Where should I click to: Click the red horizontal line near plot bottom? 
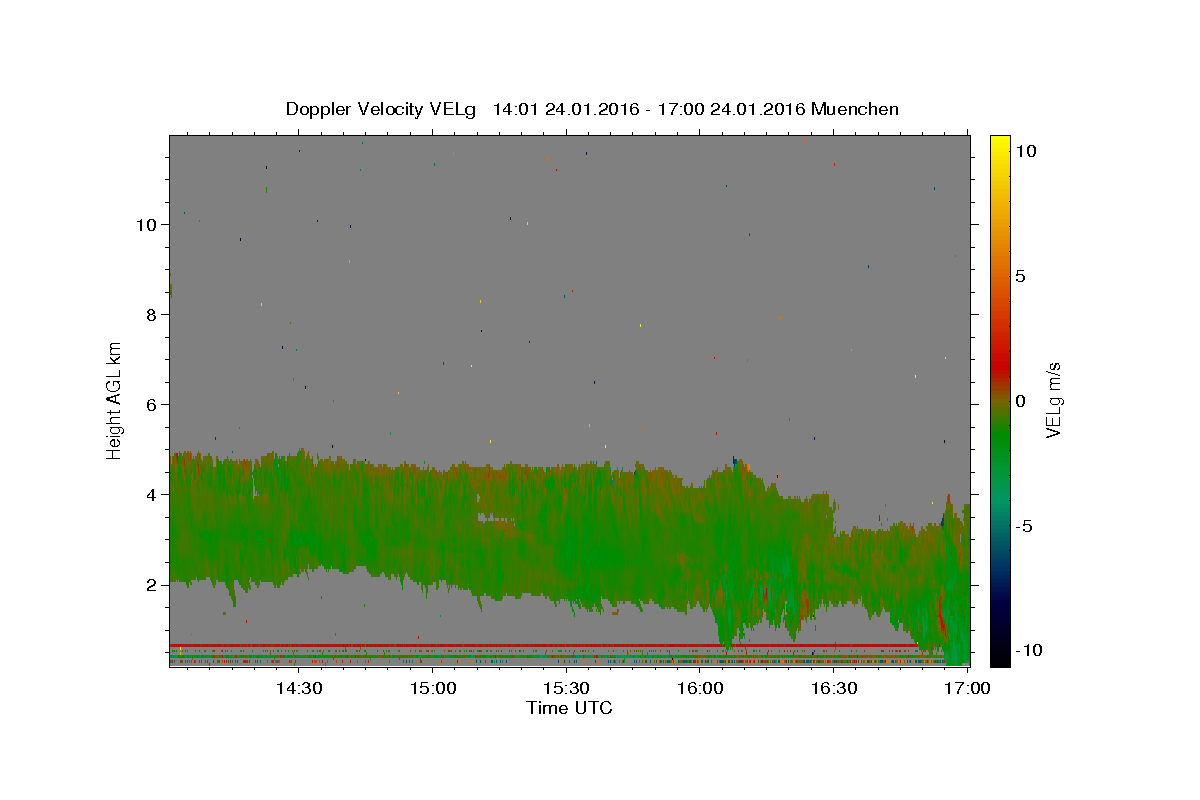[x=545, y=645]
